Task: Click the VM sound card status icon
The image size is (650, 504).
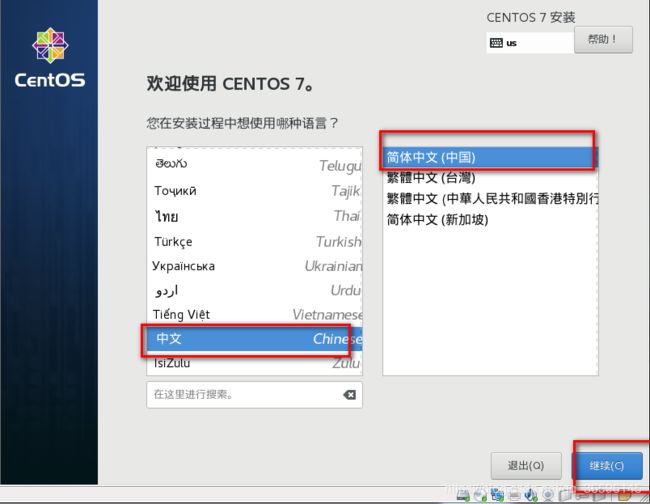Action: tap(531, 494)
